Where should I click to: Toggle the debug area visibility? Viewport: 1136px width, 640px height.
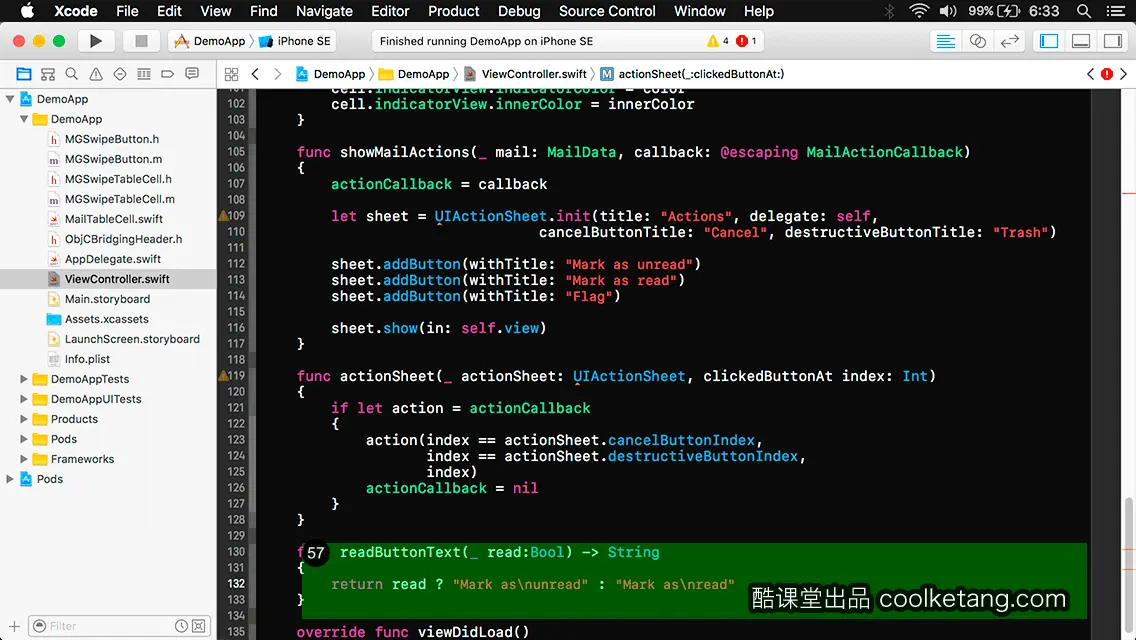tap(1081, 41)
